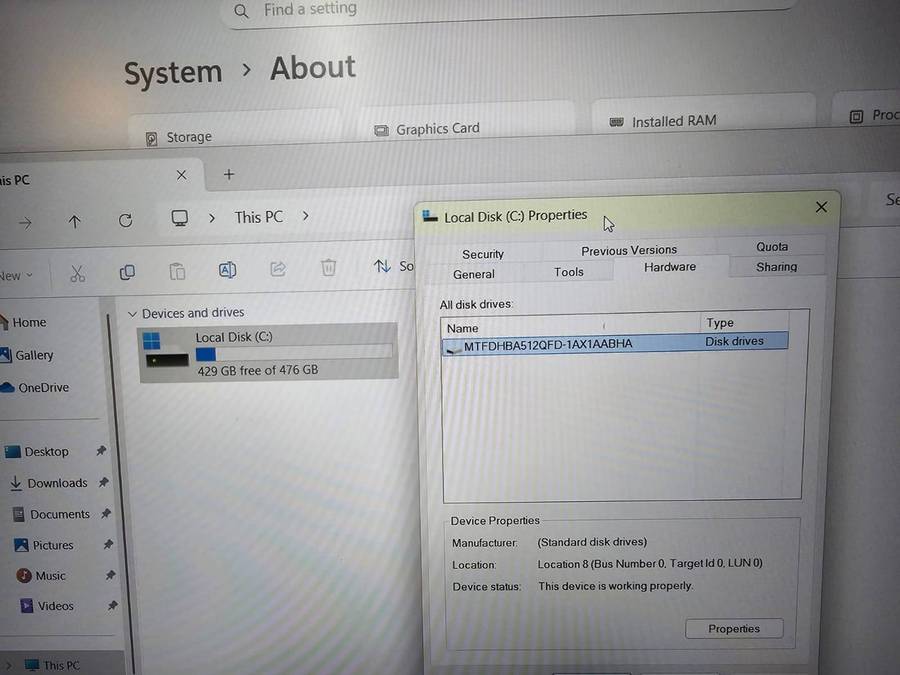Select the MTFDHBA512QFD disk drive entry
This screenshot has height=675, width=900.
(548, 344)
